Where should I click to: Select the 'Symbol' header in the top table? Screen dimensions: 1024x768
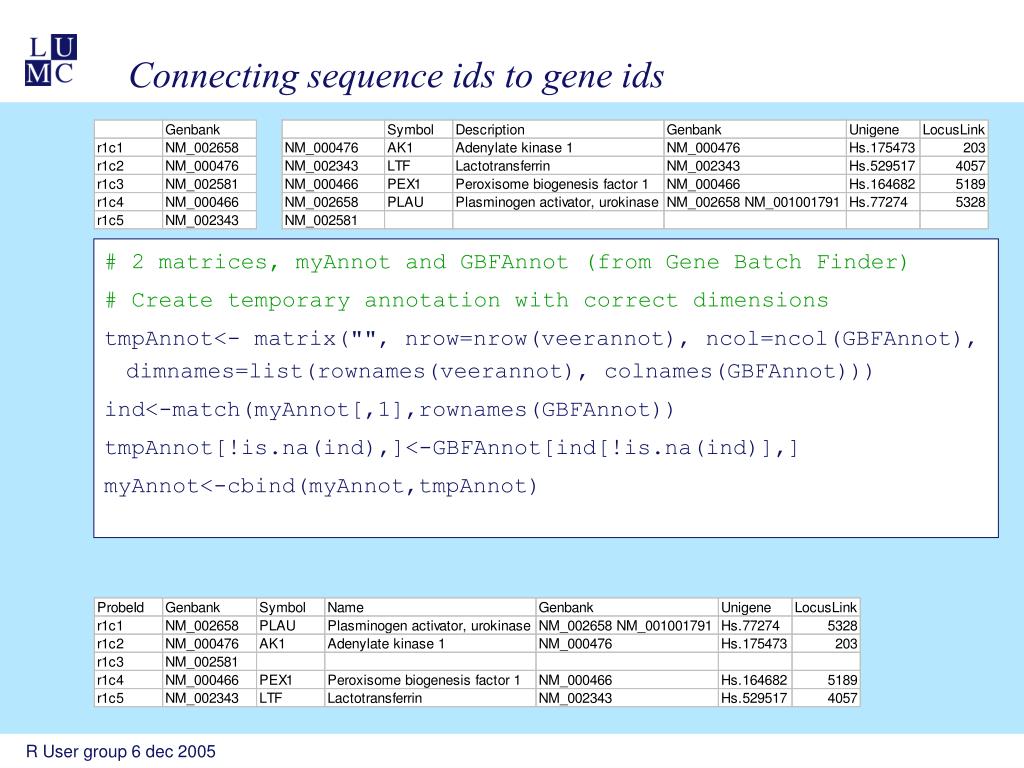(x=410, y=129)
